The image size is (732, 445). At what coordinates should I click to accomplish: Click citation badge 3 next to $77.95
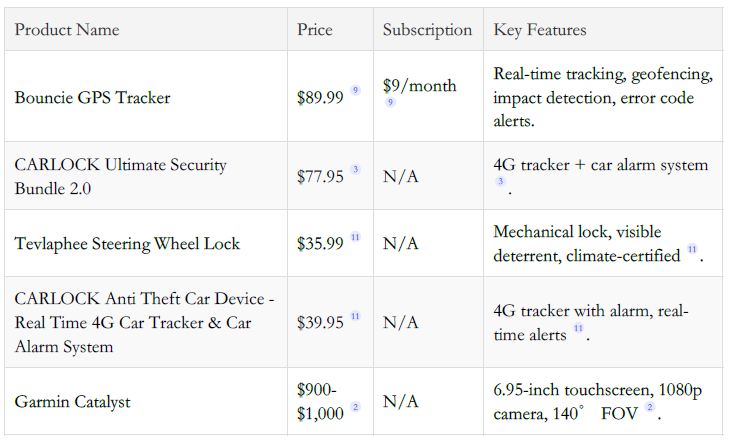[355, 170]
